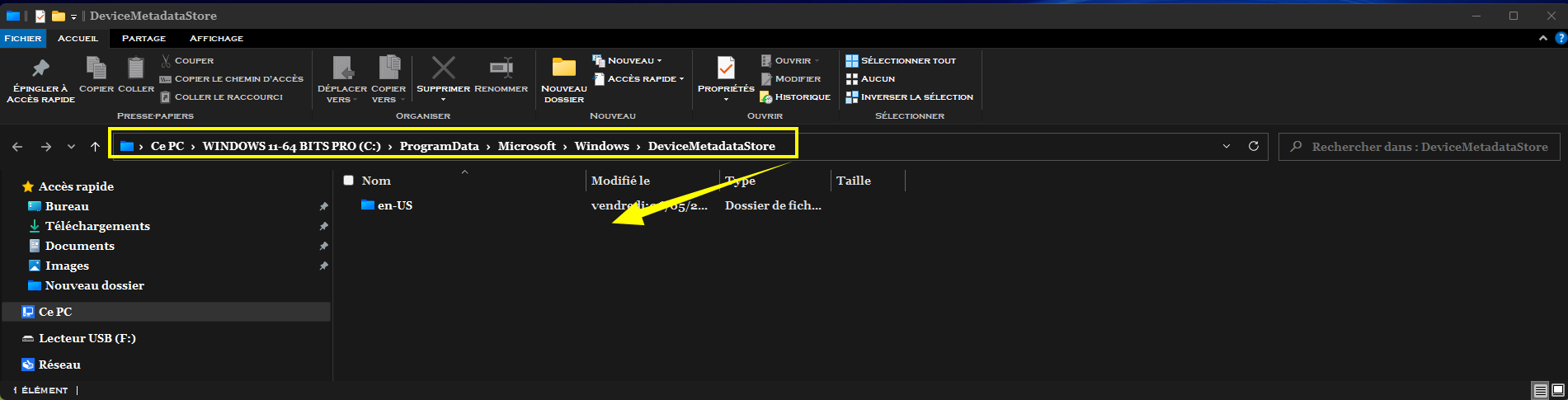Click DeviceMetadataStore breadcrumb
Viewport: 1568px width, 400px height.
coord(711,146)
